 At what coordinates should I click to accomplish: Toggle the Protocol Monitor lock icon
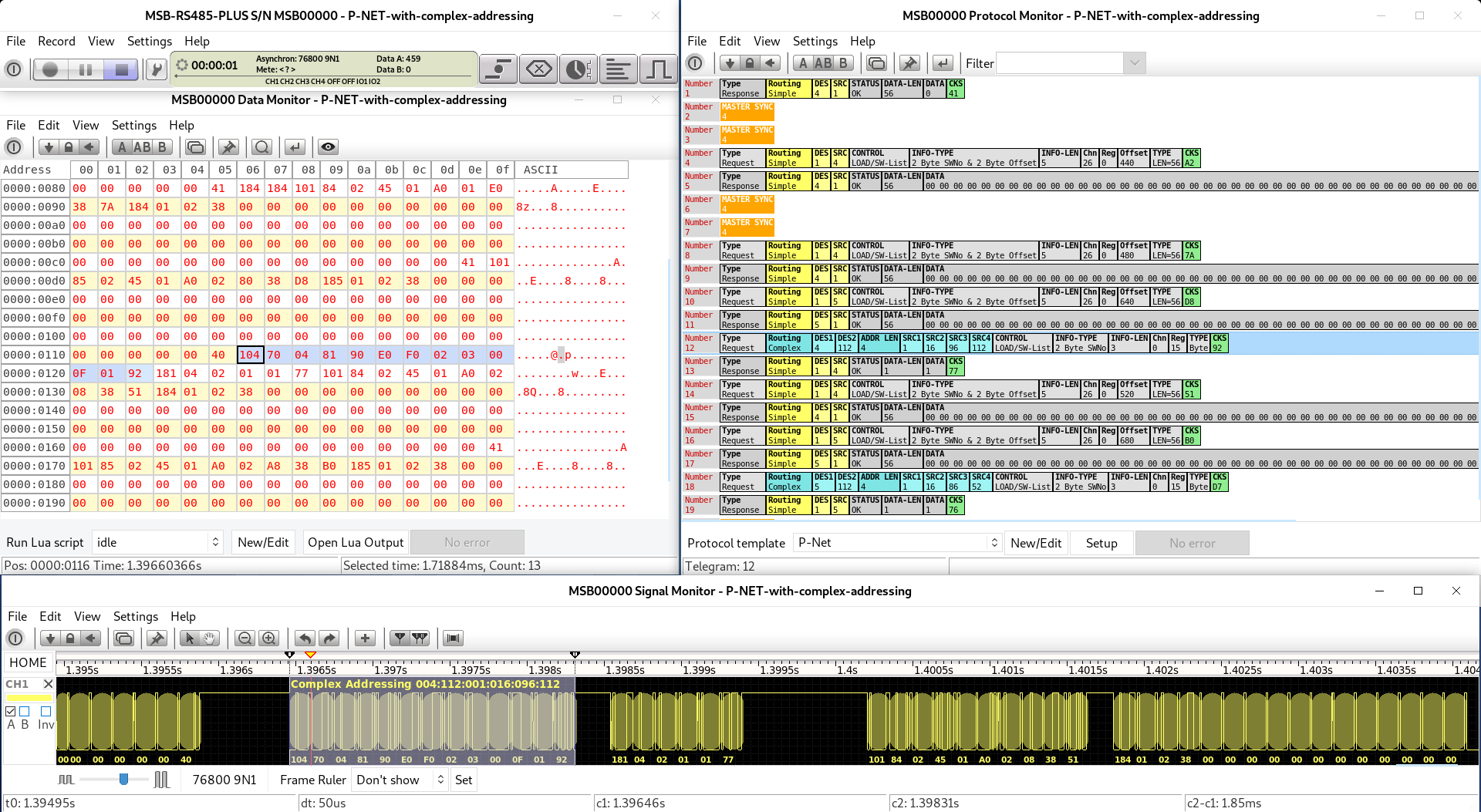750,63
